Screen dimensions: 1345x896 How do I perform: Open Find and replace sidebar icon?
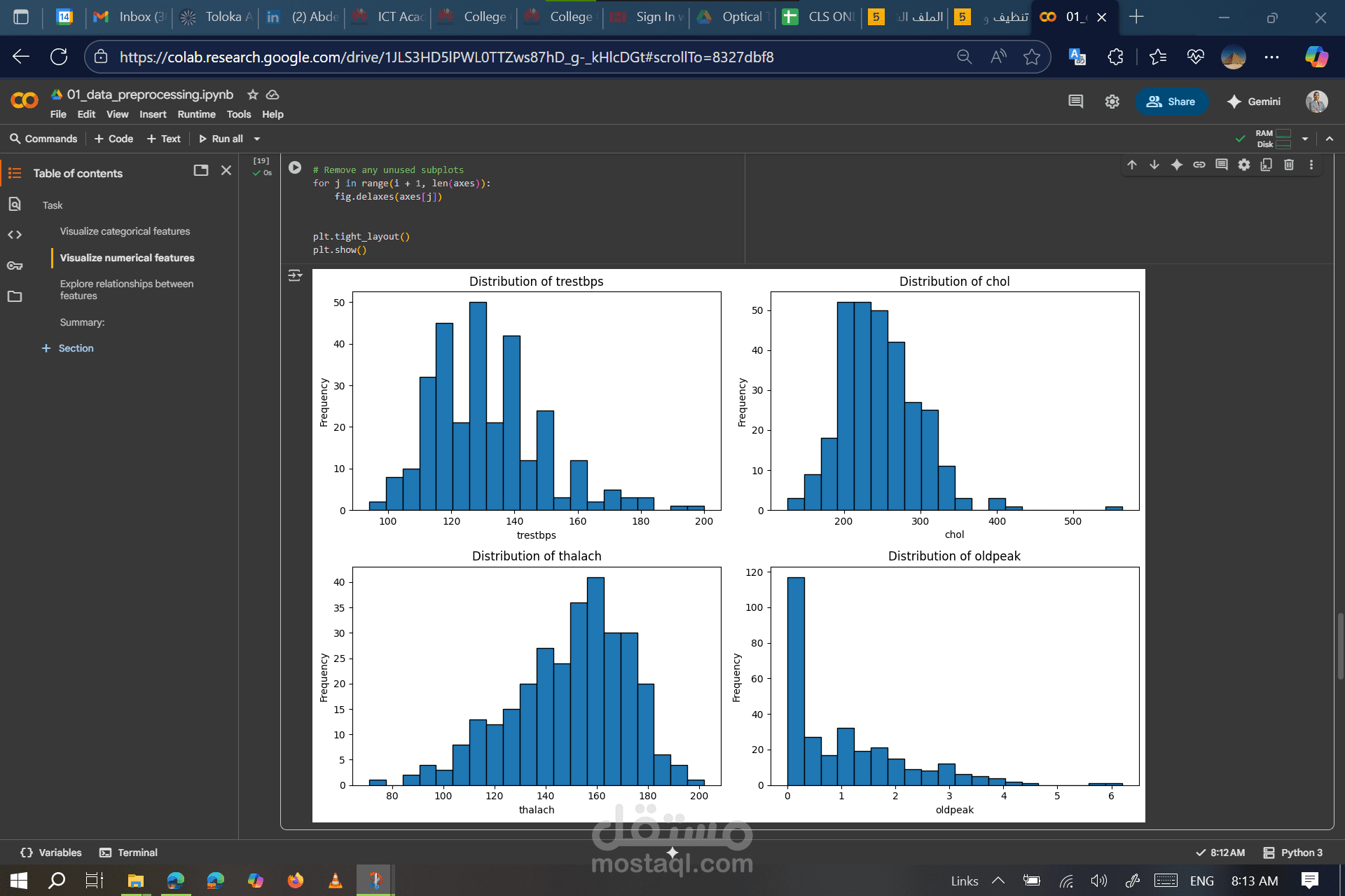coord(15,204)
